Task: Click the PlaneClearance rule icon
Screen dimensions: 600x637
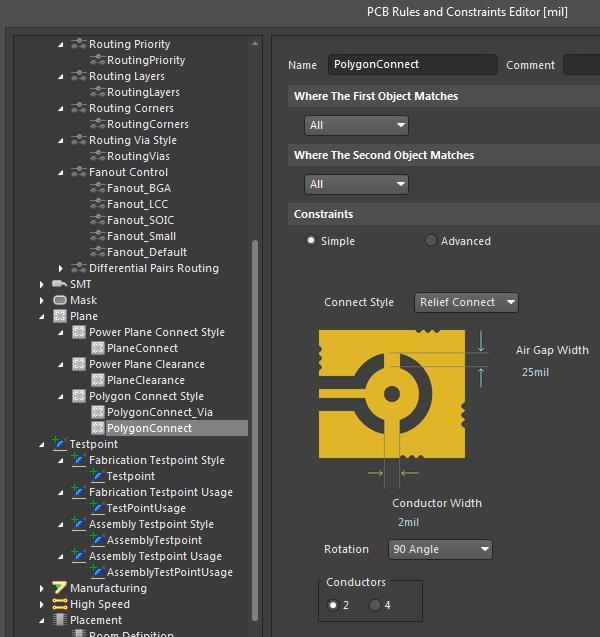Action: pyautogui.click(x=97, y=380)
